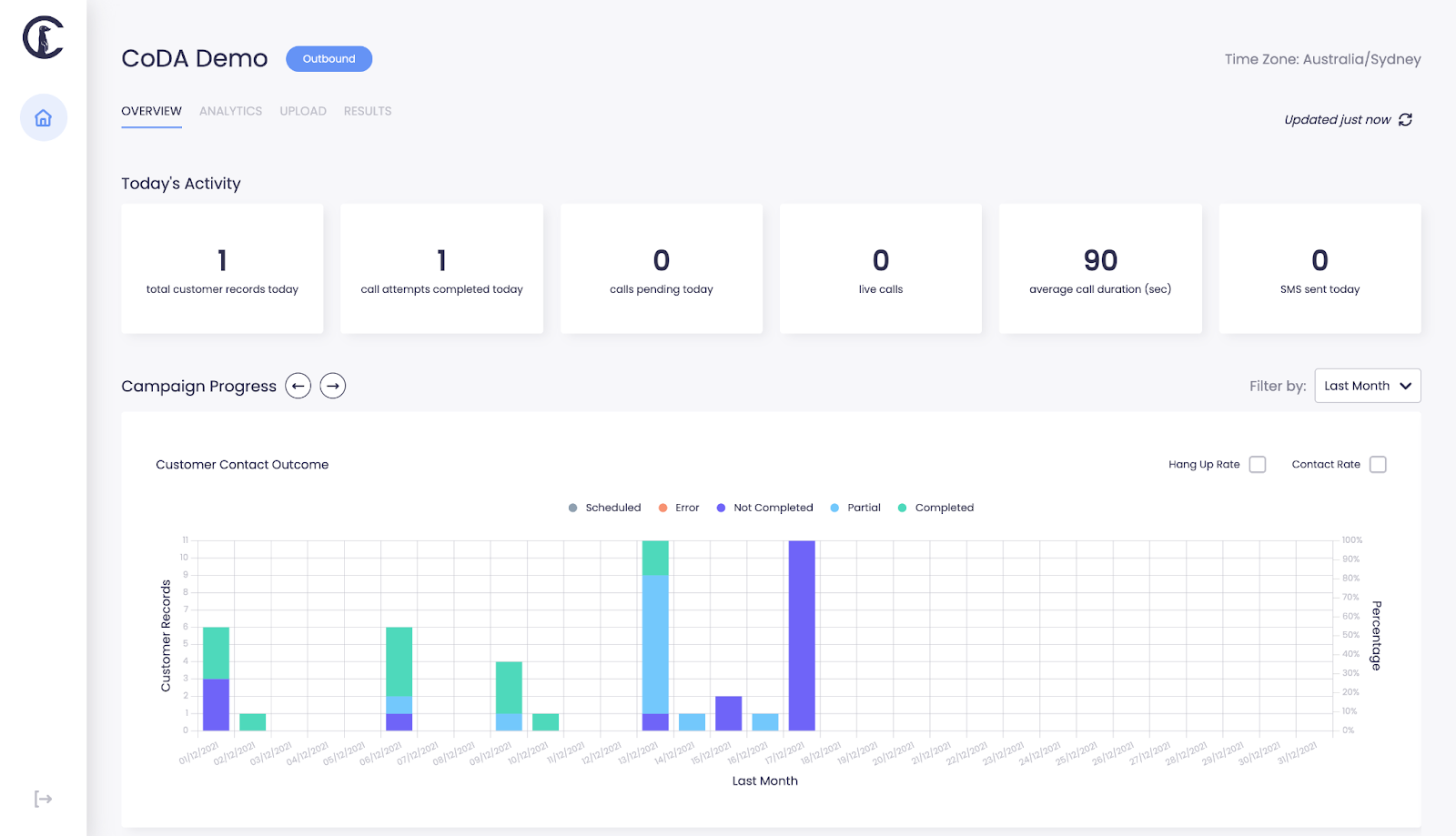The width and height of the screenshot is (1456, 836).
Task: Click the Last Month axis label under chart
Action: click(765, 781)
